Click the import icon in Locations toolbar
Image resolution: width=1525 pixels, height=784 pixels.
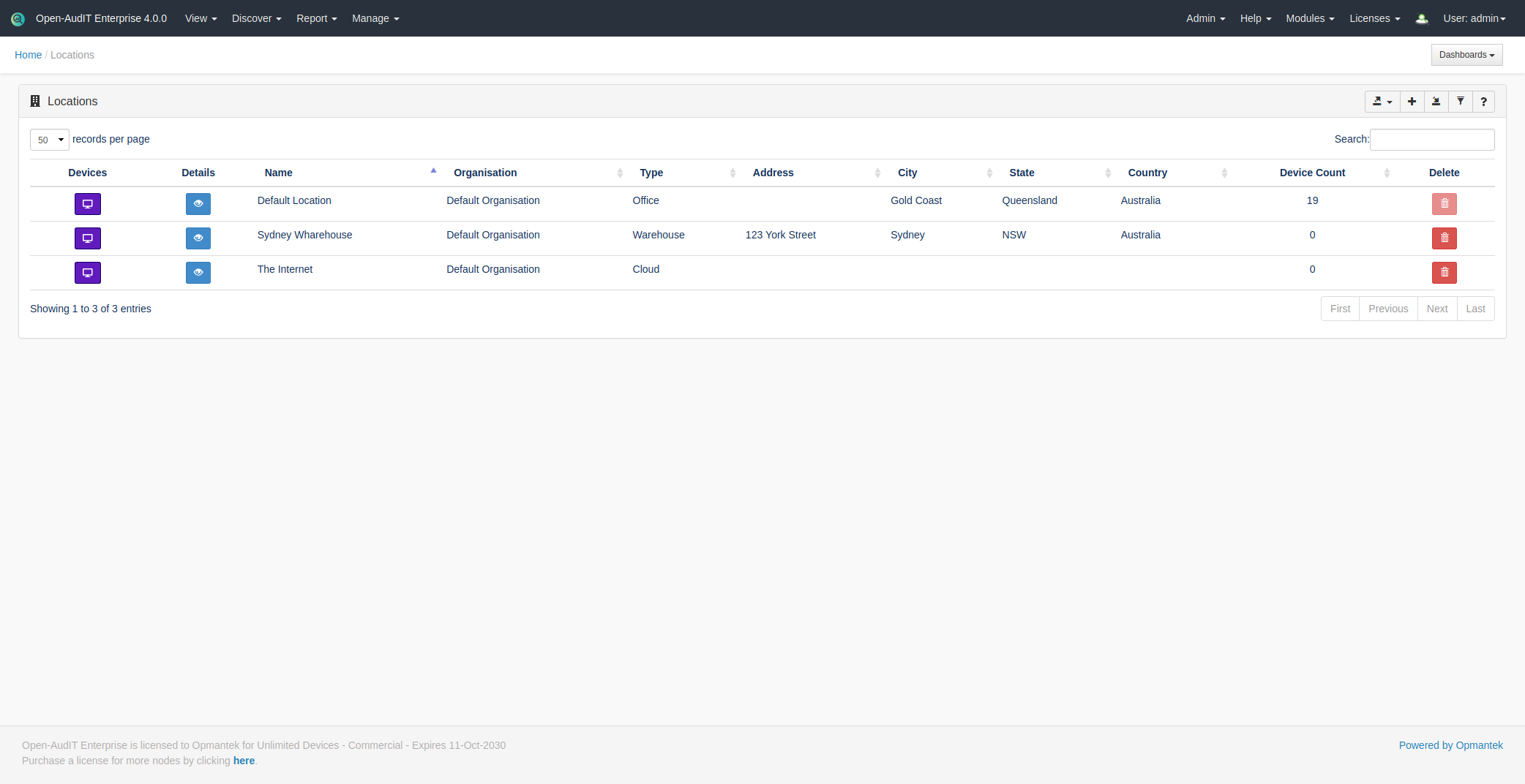point(1436,102)
